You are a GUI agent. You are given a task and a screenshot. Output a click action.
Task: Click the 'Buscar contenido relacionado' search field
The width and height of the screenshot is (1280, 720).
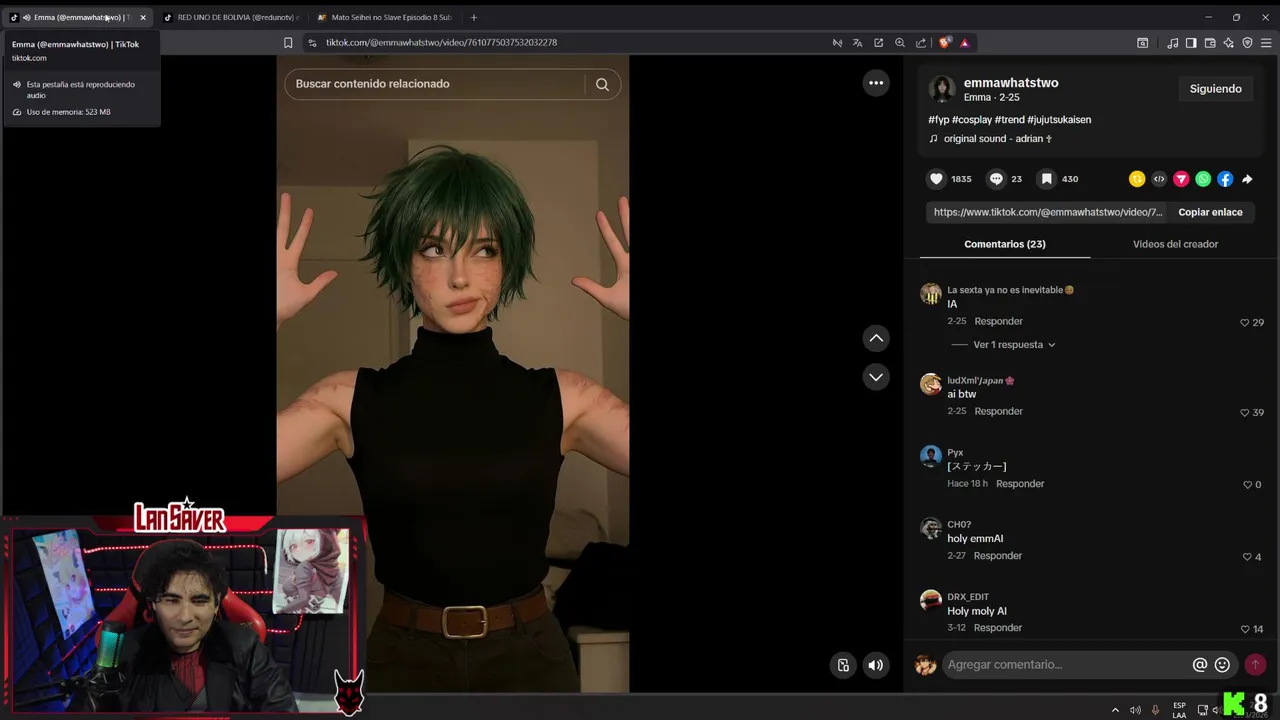pyautogui.click(x=436, y=84)
